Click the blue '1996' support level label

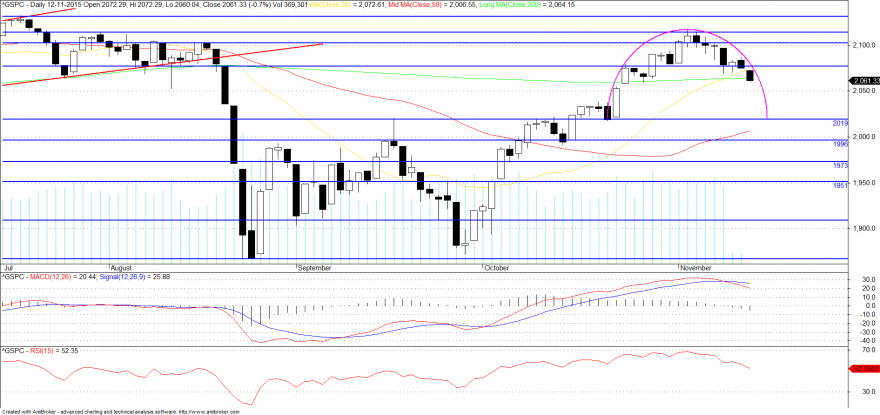(840, 144)
